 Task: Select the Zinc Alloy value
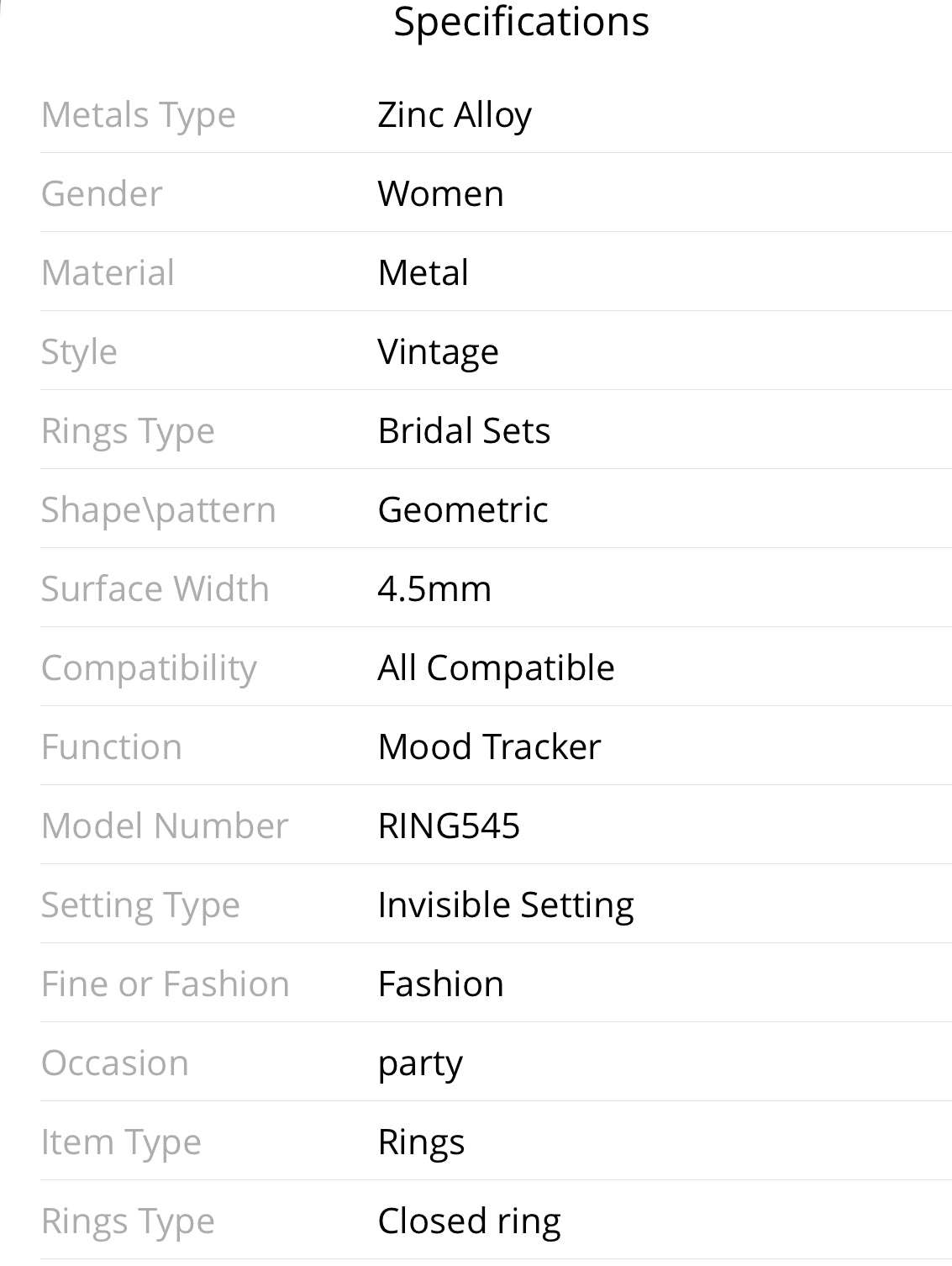click(455, 115)
